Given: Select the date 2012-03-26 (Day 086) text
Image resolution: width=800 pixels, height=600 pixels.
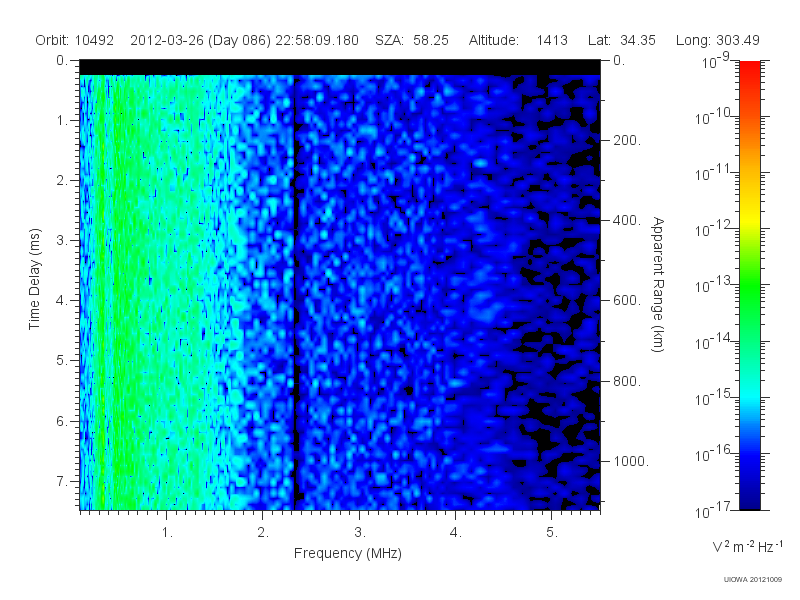Looking at the screenshot, I should [201, 40].
